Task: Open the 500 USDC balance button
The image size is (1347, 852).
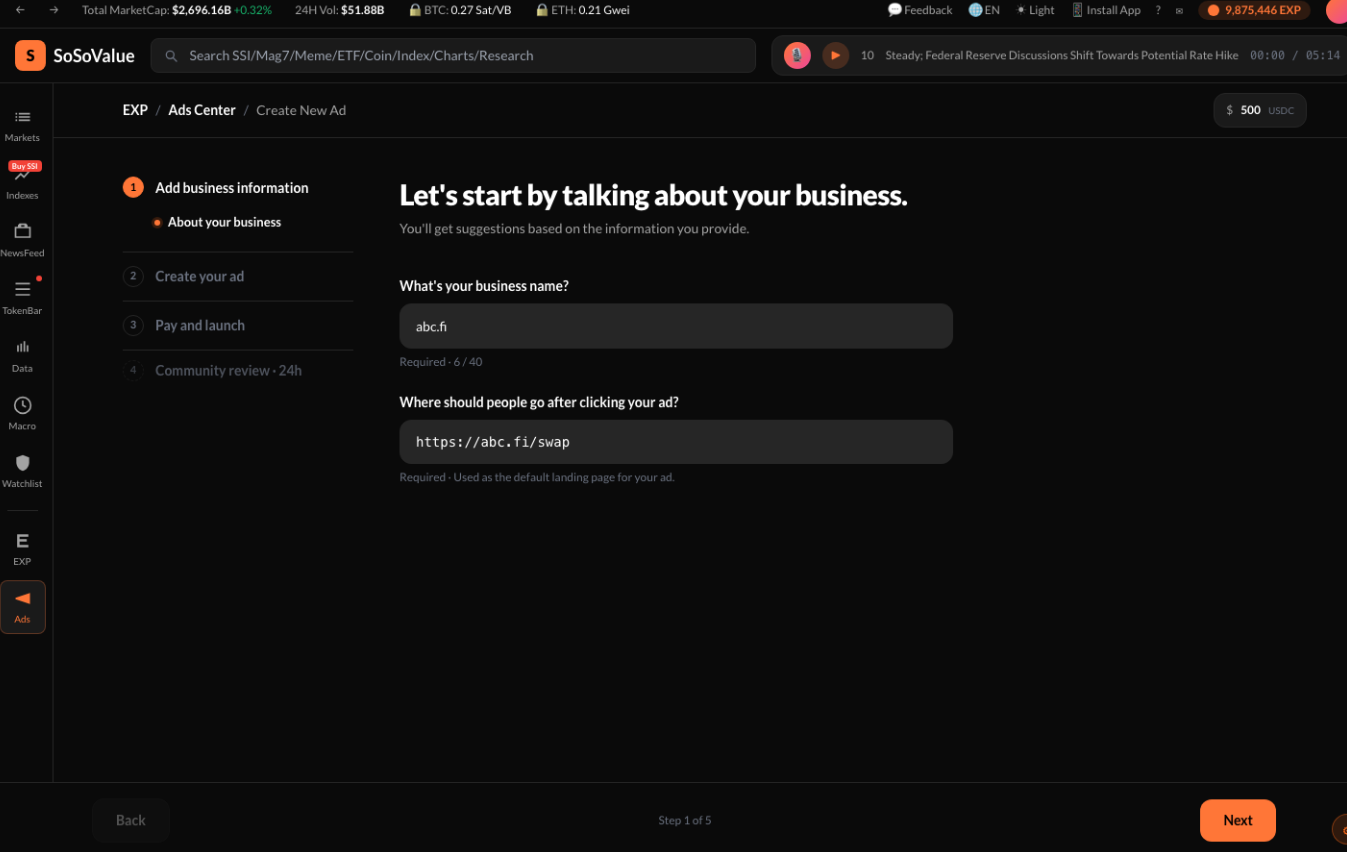Action: 1260,110
